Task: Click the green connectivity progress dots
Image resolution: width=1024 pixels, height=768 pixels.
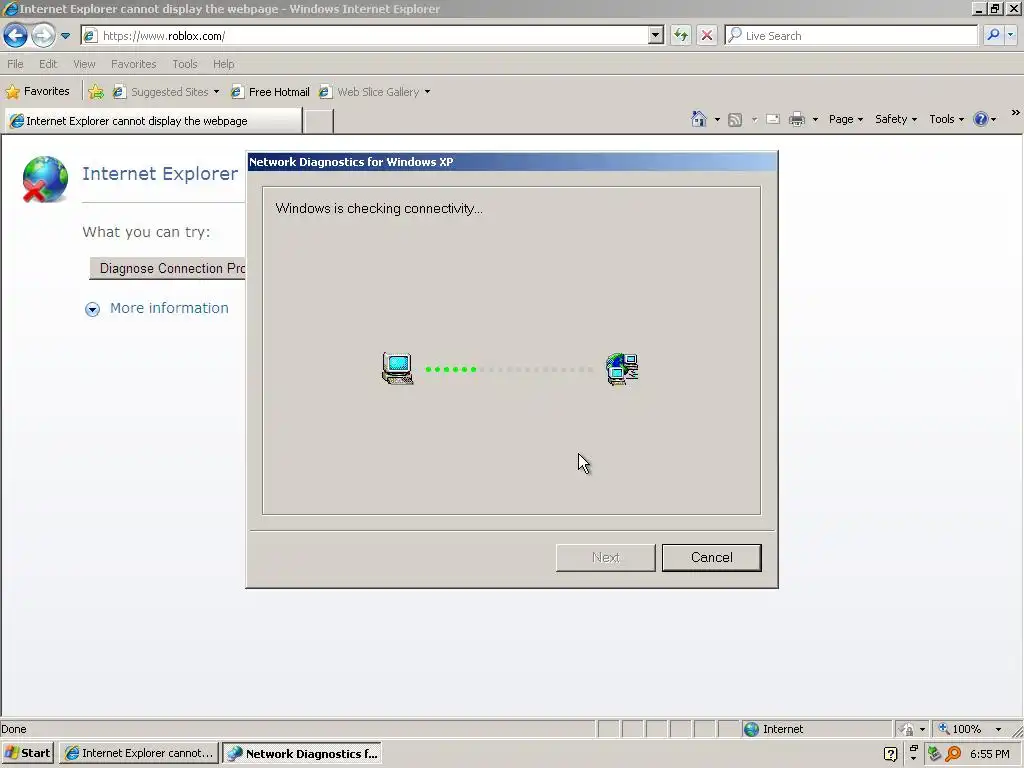Action: coord(451,370)
